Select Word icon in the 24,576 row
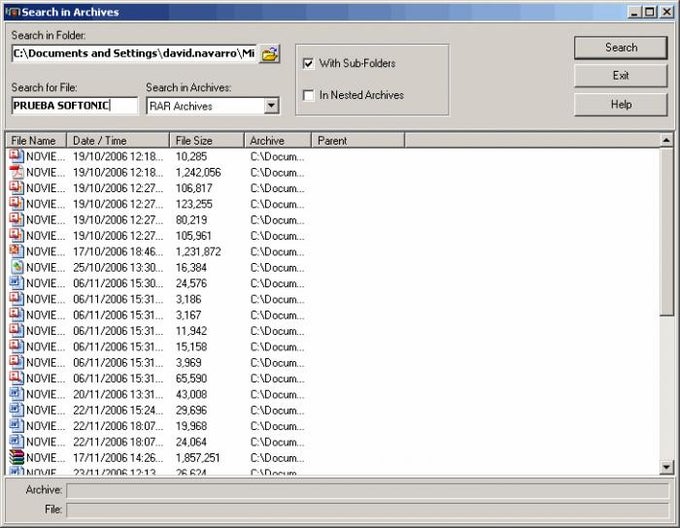Viewport: 680px width, 528px height. (16, 283)
